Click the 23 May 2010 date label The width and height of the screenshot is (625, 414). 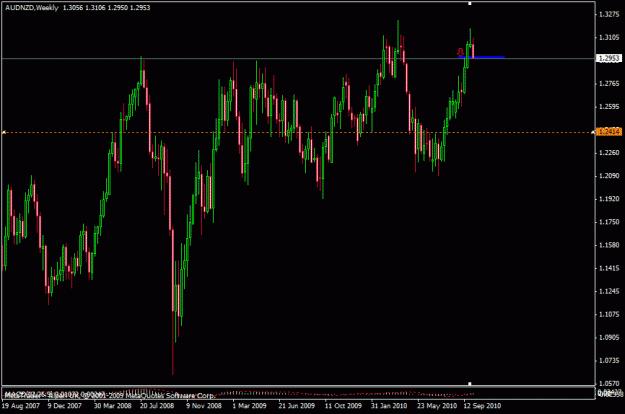437,406
